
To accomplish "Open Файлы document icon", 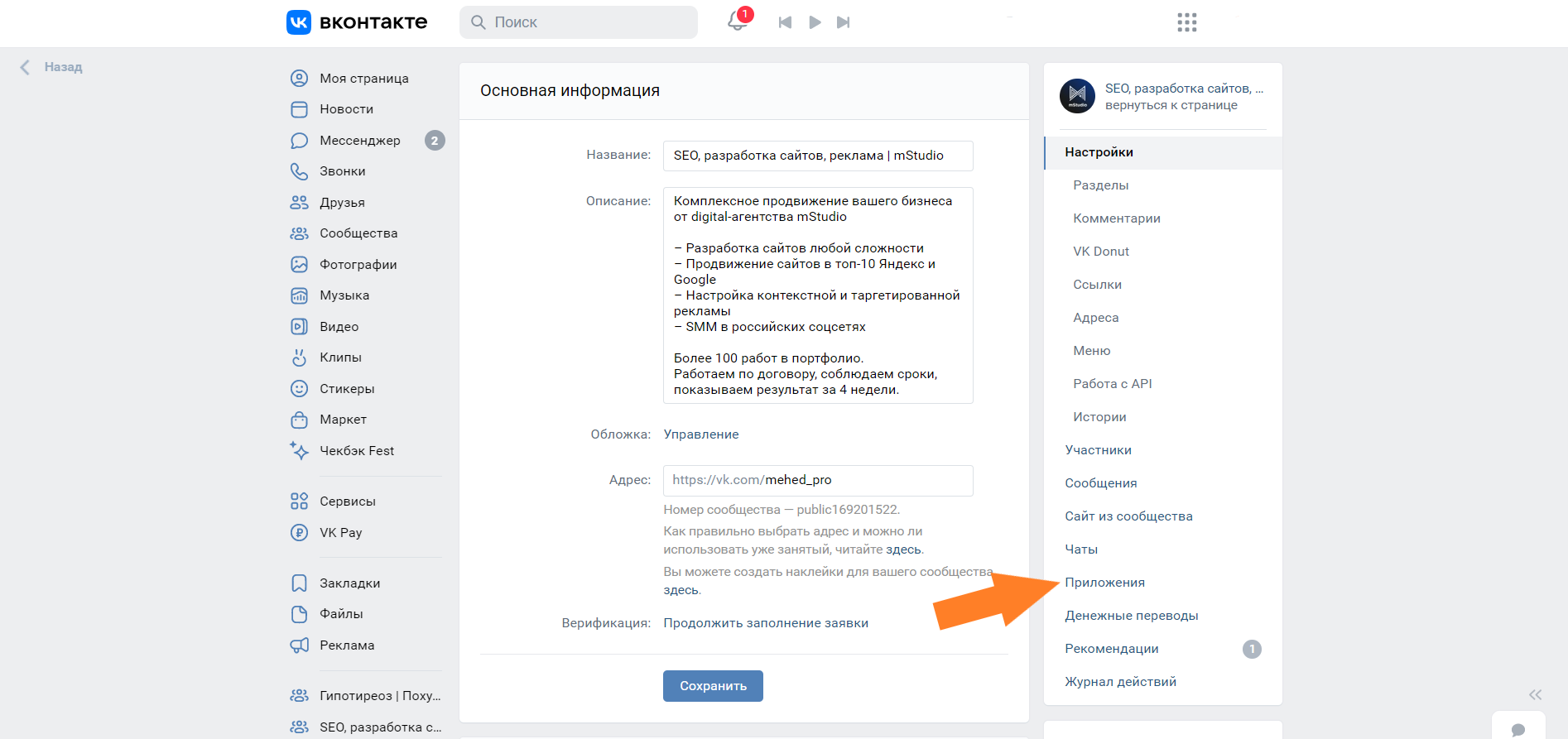I will click(x=299, y=614).
